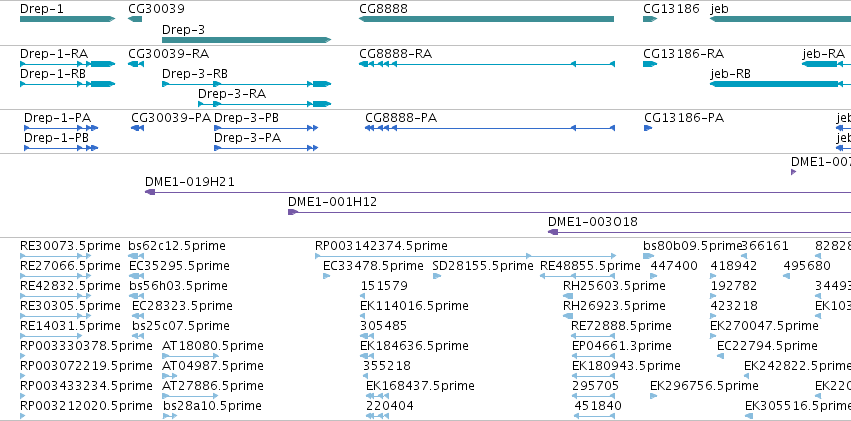Select the CG13186-PA arrow glyph

[647, 128]
